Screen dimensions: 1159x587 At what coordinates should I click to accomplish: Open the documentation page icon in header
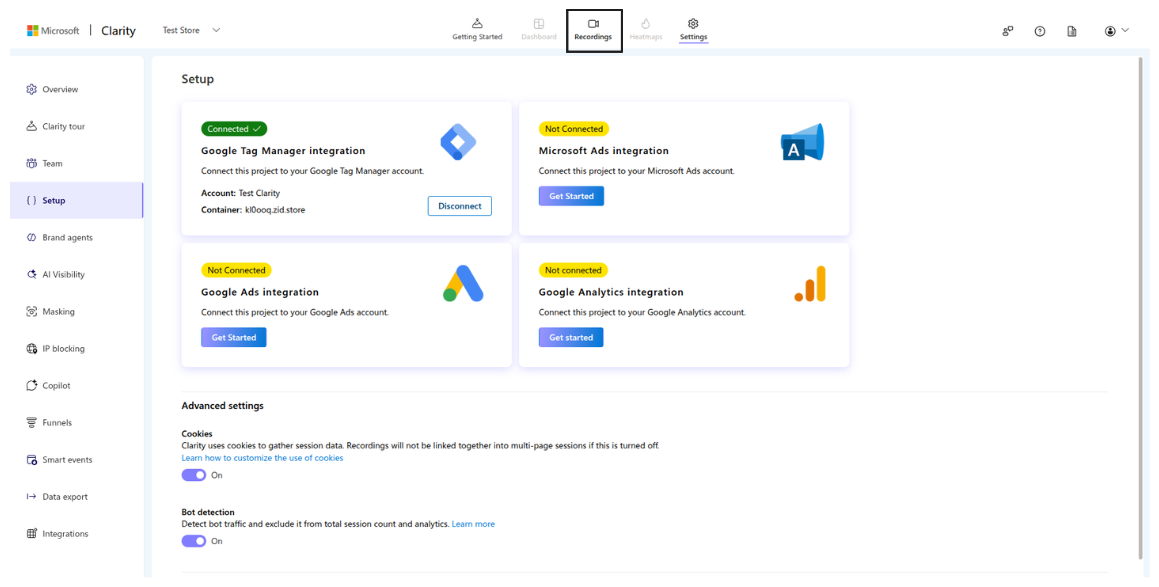click(1072, 31)
